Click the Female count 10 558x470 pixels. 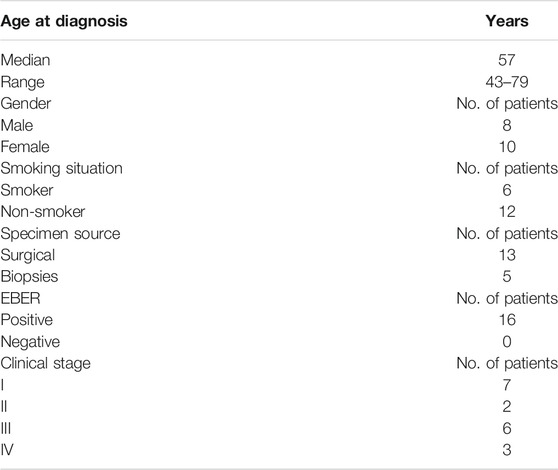pos(507,147)
